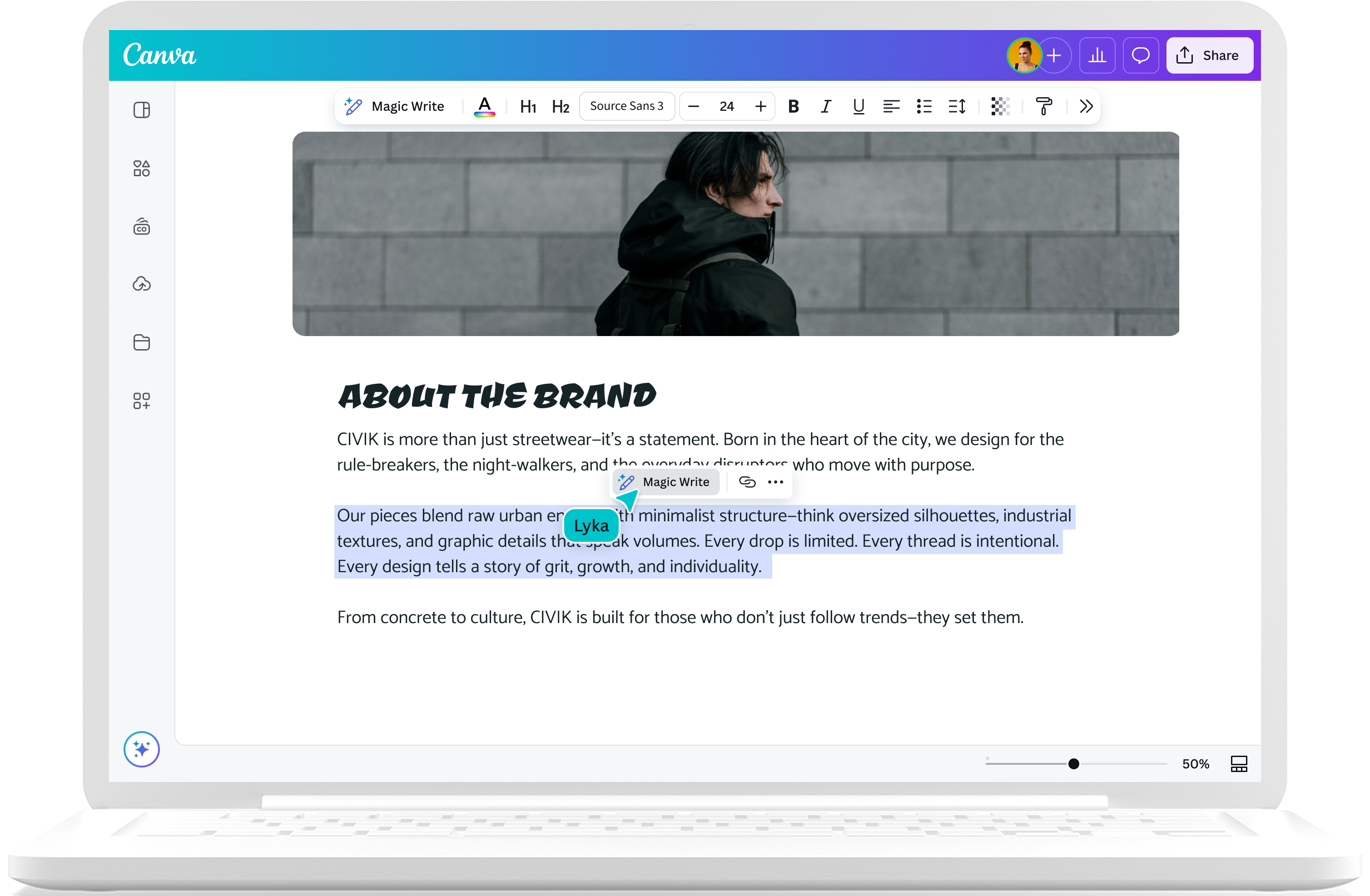Image resolution: width=1370 pixels, height=896 pixels.
Task: Open the Insights analytics icon in the top bar
Action: pyautogui.click(x=1097, y=55)
